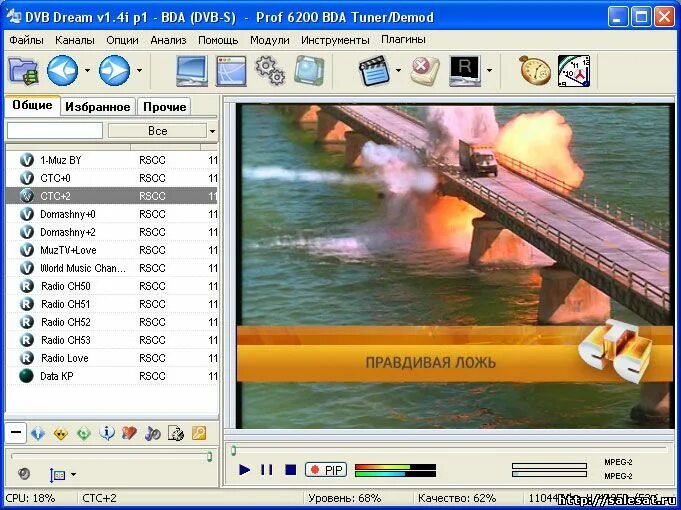Open dropdown next to list resize icon

tap(73, 474)
